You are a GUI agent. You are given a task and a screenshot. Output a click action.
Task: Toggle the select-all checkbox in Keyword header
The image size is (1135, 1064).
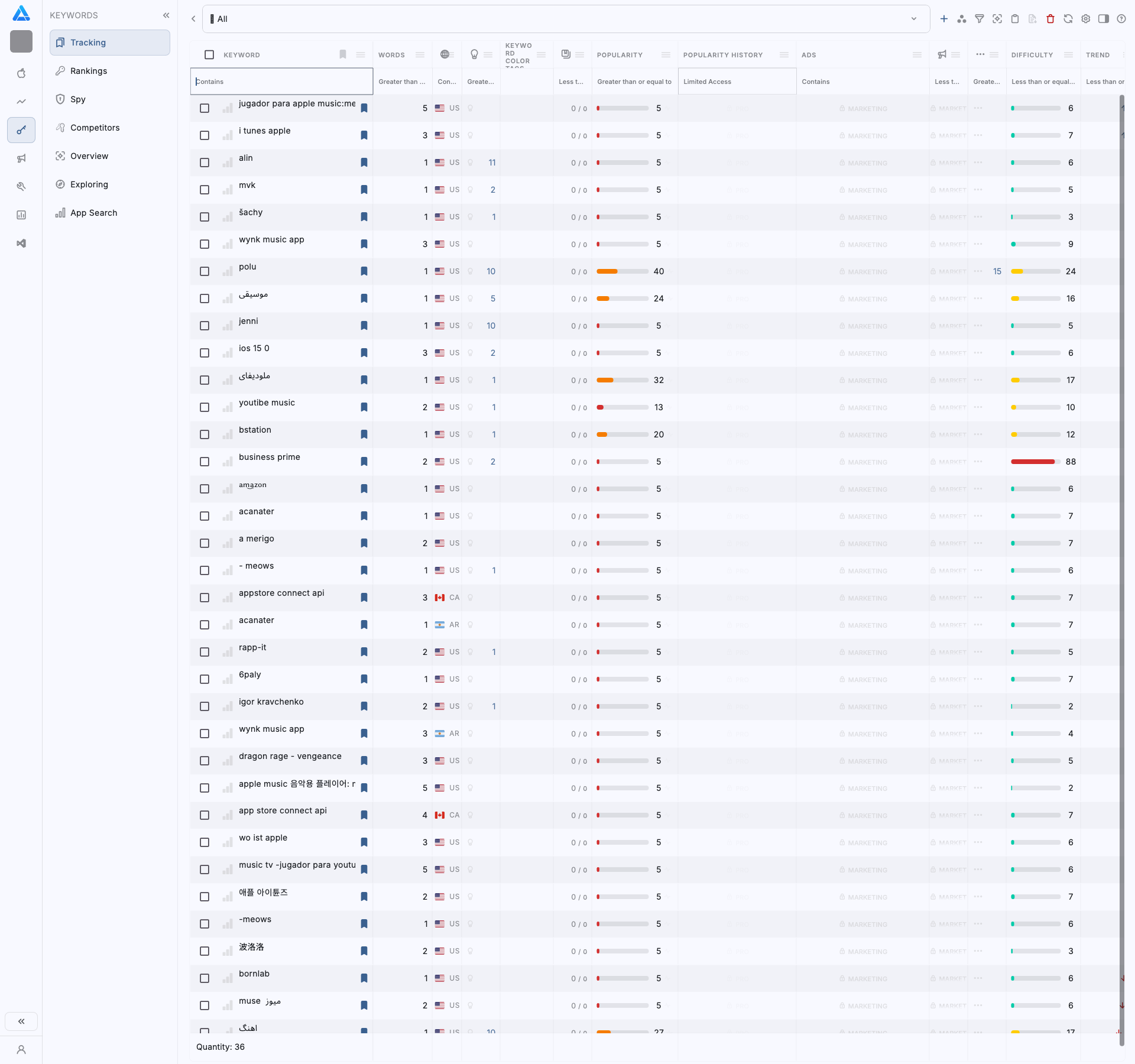[209, 55]
